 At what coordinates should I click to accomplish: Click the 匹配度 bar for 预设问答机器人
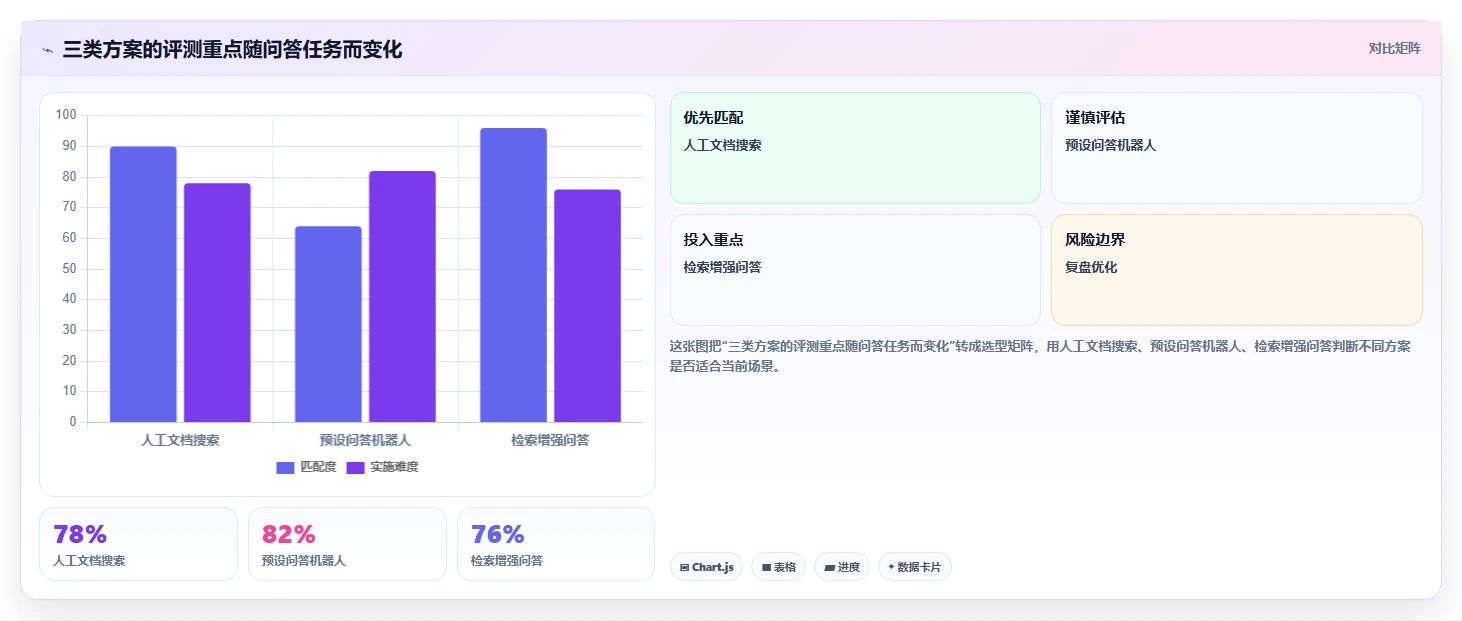click(x=328, y=324)
